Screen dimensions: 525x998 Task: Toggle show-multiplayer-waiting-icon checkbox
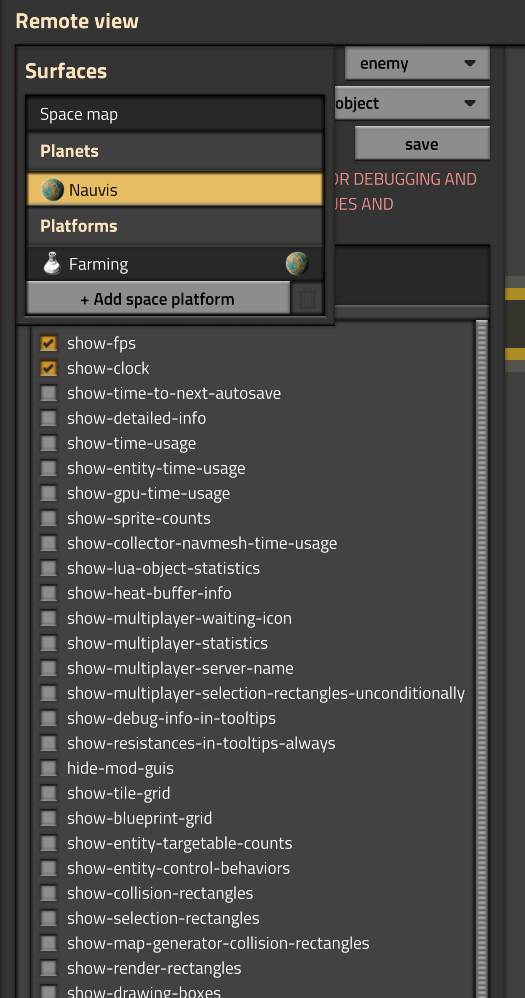[48, 618]
